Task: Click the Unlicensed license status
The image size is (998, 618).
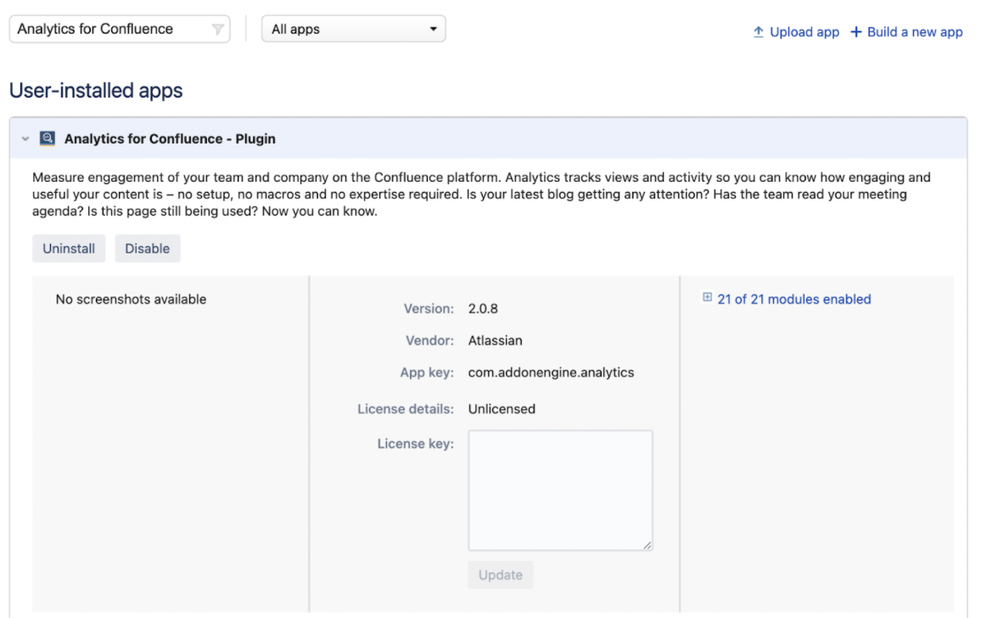Action: [502, 409]
